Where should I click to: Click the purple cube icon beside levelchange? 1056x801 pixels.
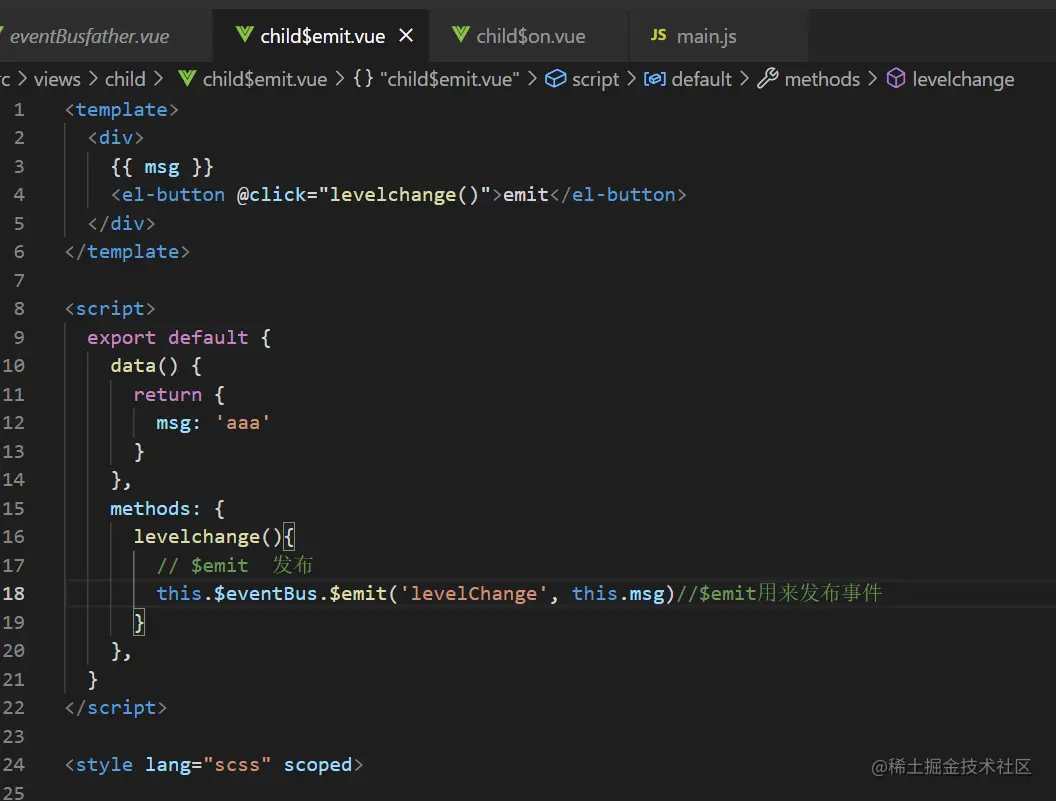(x=896, y=79)
